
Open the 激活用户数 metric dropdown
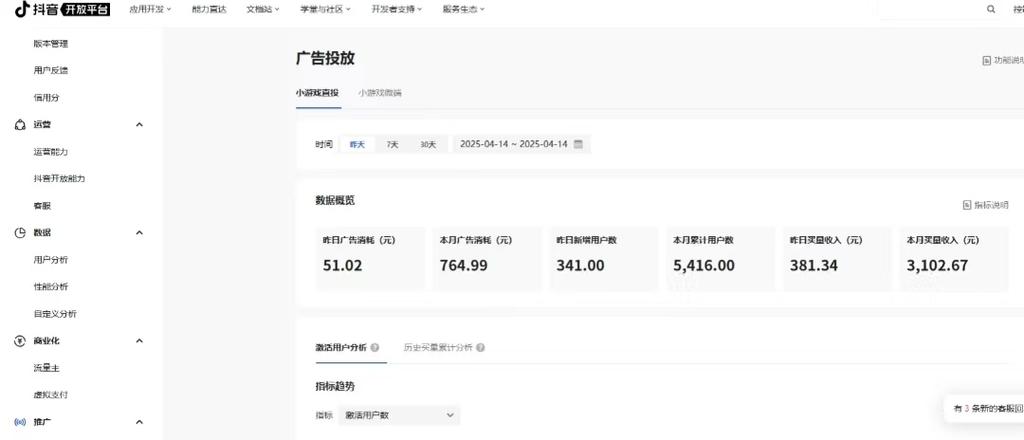coord(399,415)
